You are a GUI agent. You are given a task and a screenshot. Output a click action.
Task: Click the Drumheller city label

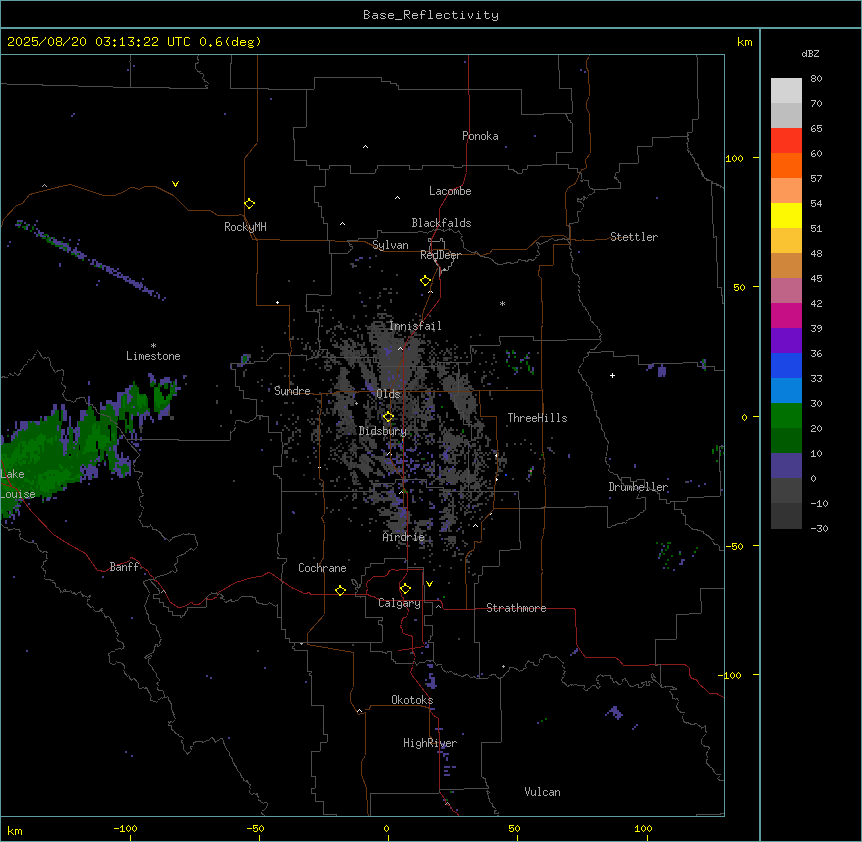638,487
